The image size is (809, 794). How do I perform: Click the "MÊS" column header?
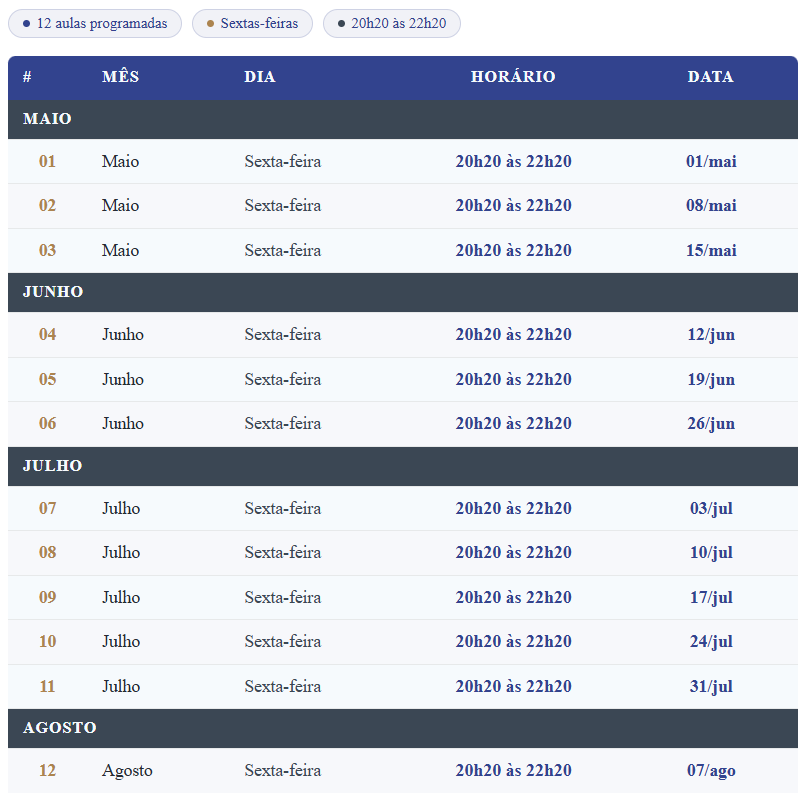(120, 77)
